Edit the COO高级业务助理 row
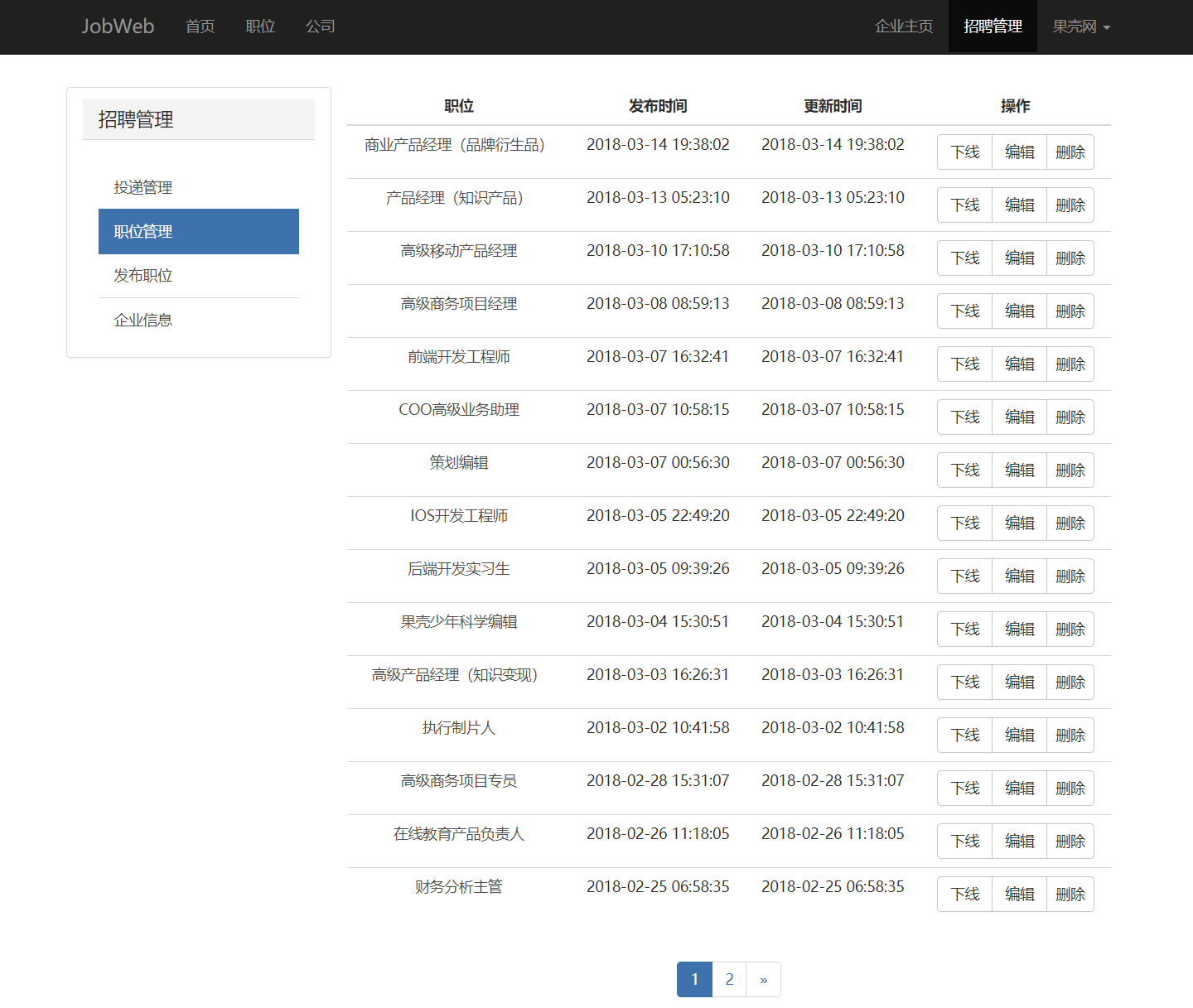This screenshot has height=1008, width=1193. pyautogui.click(x=1019, y=417)
